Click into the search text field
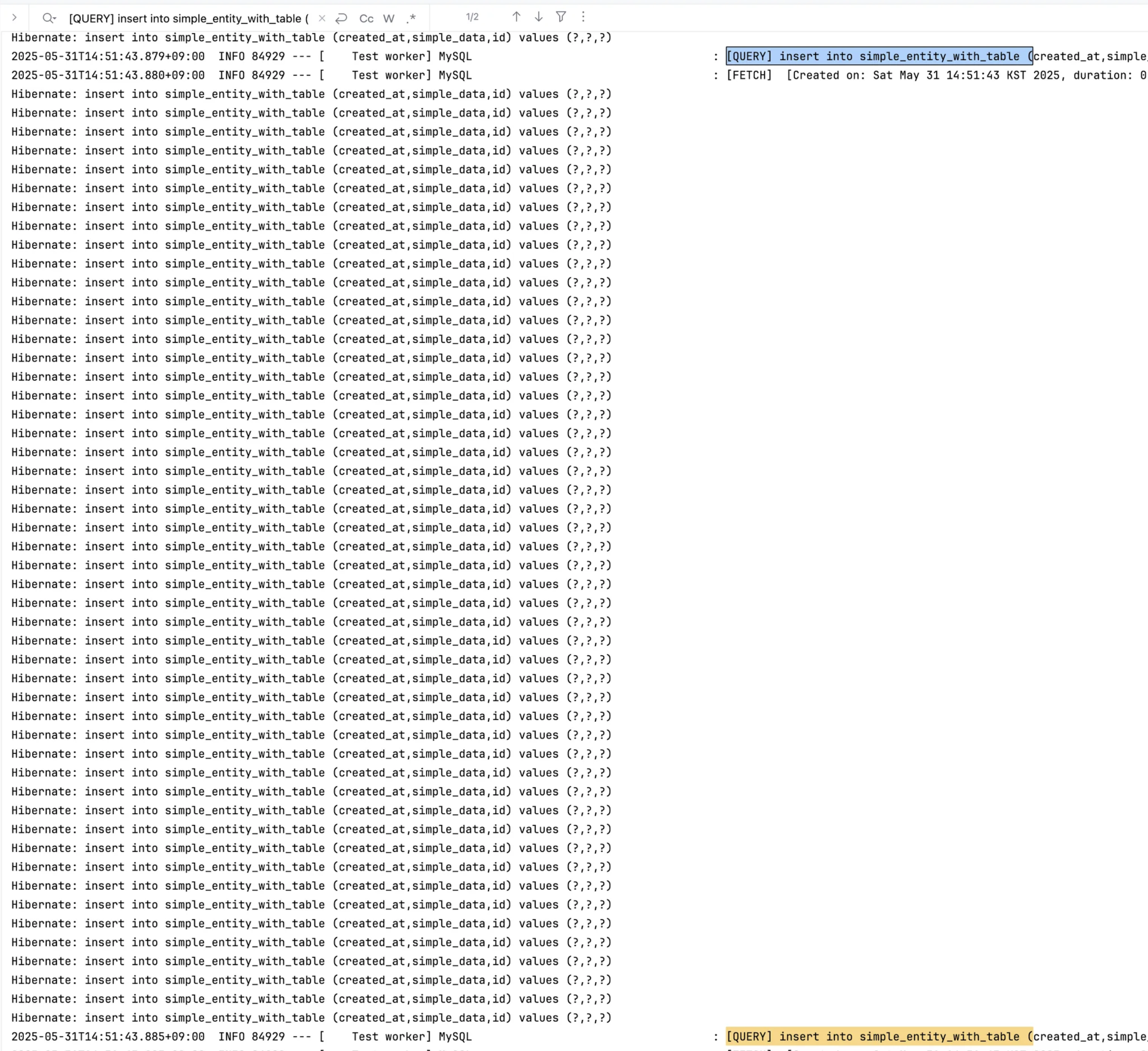The height and width of the screenshot is (1051, 1148). [x=188, y=19]
